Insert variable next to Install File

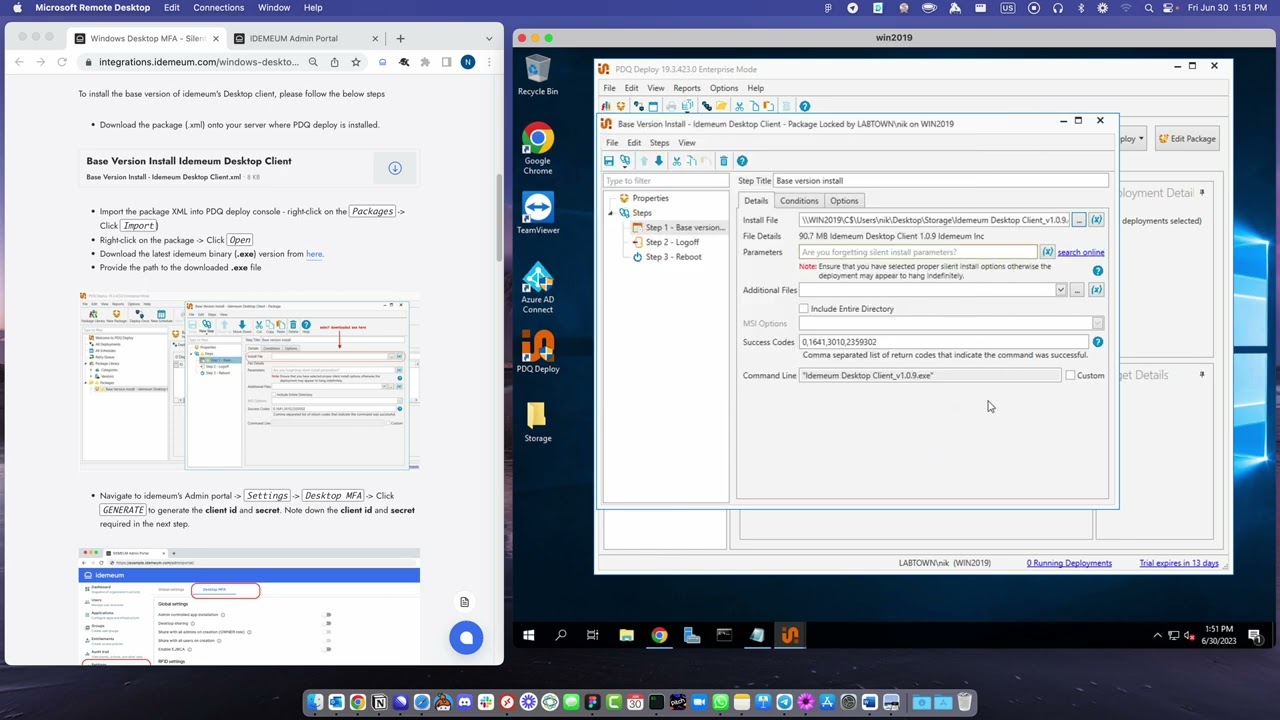coord(1096,220)
